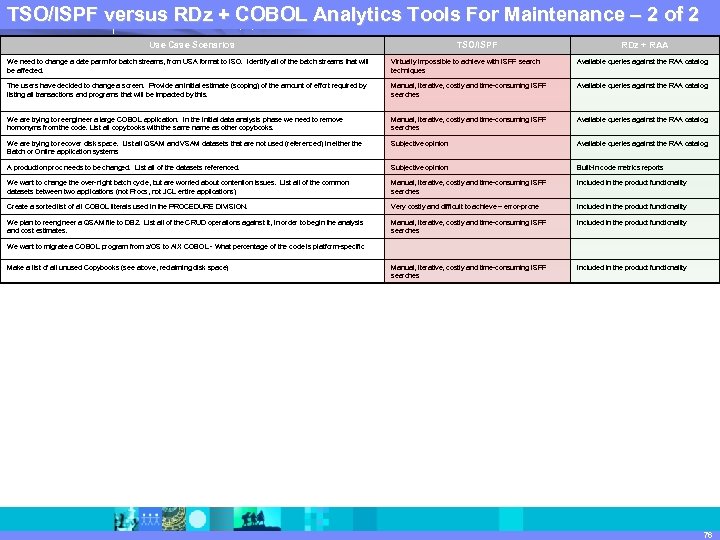Click the reengineer large COBOL application scenario
720x540 pixels.
(192, 124)
